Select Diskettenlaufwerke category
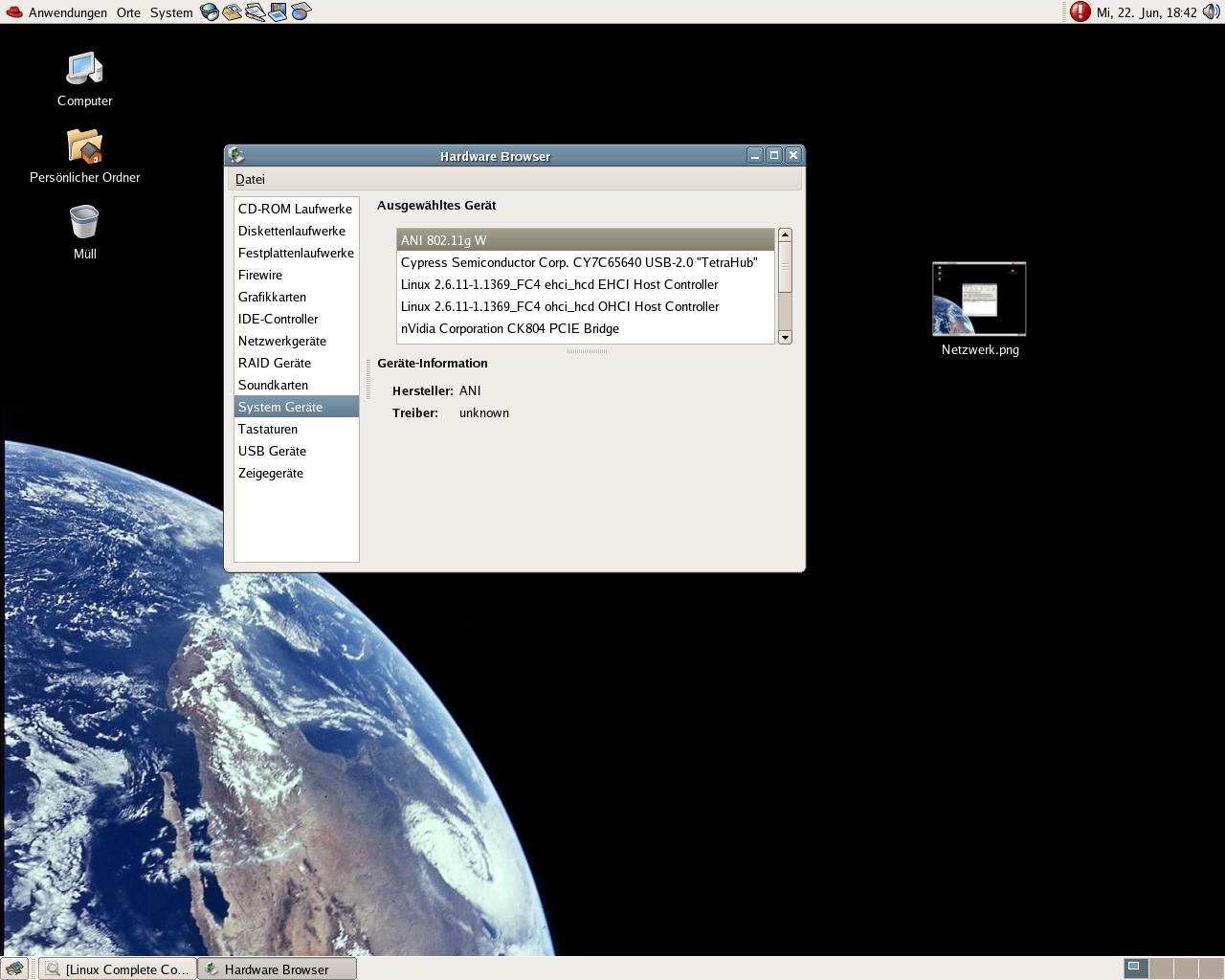Viewport: 1225px width, 980px height. 297,231
